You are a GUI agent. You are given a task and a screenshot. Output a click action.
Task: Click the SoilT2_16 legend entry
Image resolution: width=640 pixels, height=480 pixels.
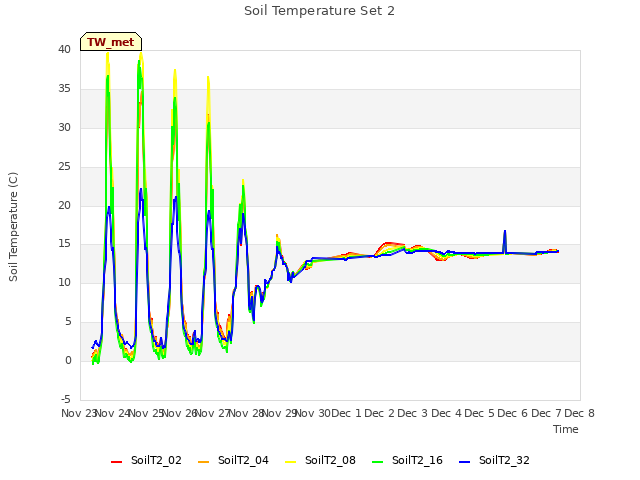point(407,460)
